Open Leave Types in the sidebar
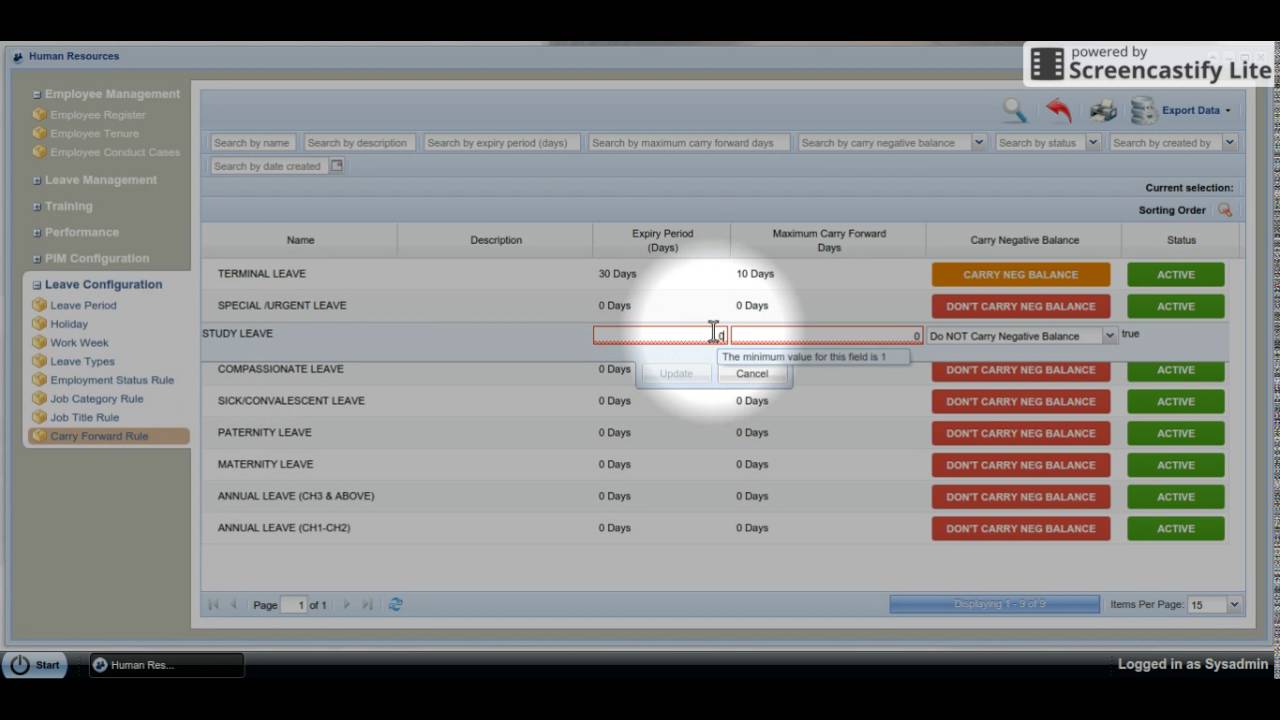 click(82, 361)
